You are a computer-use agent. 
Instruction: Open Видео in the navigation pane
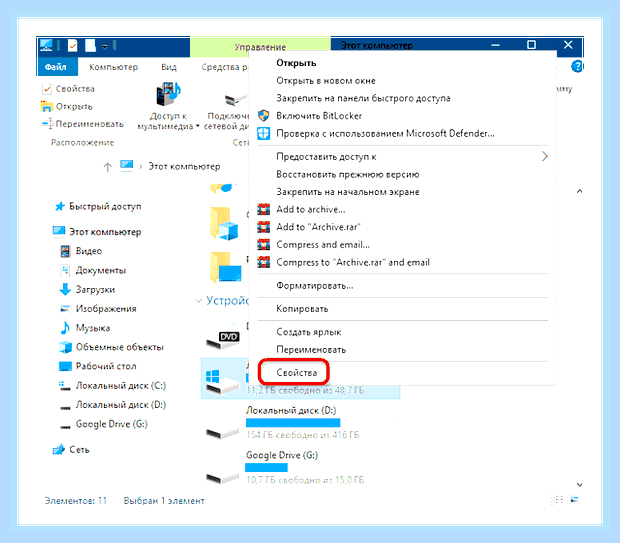[x=81, y=251]
